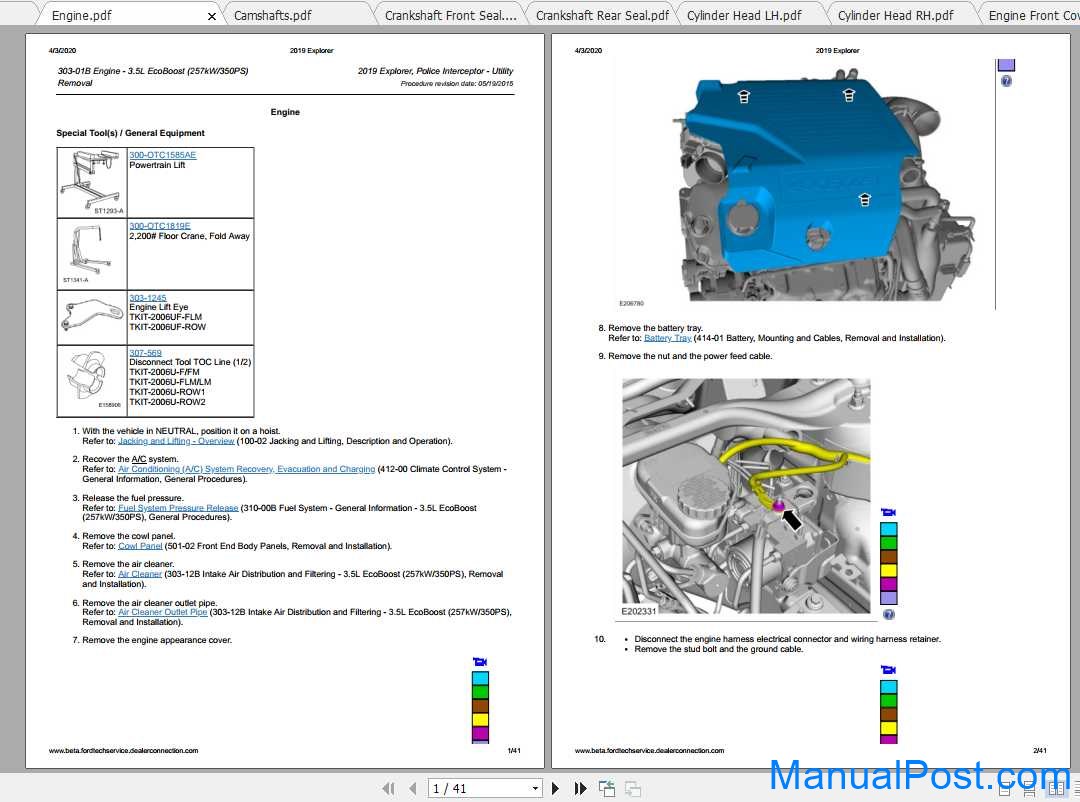Click the lavender swatch beside the power feed cable image
The image size is (1080, 802).
[889, 598]
